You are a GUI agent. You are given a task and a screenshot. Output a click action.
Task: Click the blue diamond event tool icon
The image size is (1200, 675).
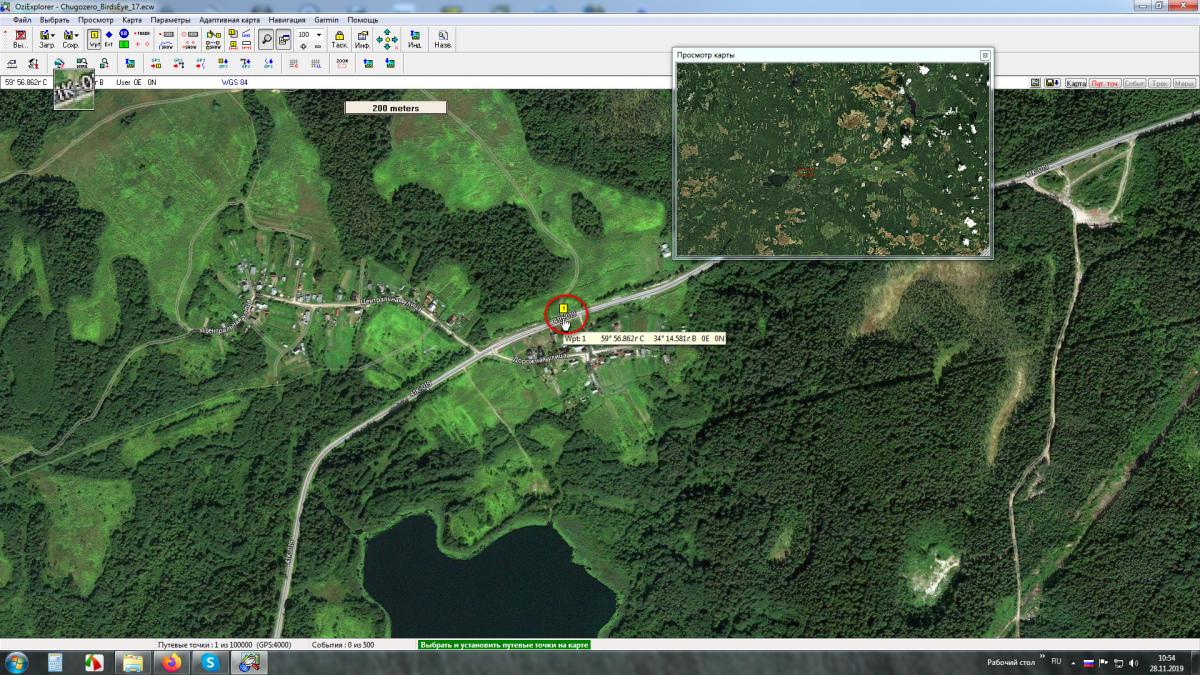point(109,34)
